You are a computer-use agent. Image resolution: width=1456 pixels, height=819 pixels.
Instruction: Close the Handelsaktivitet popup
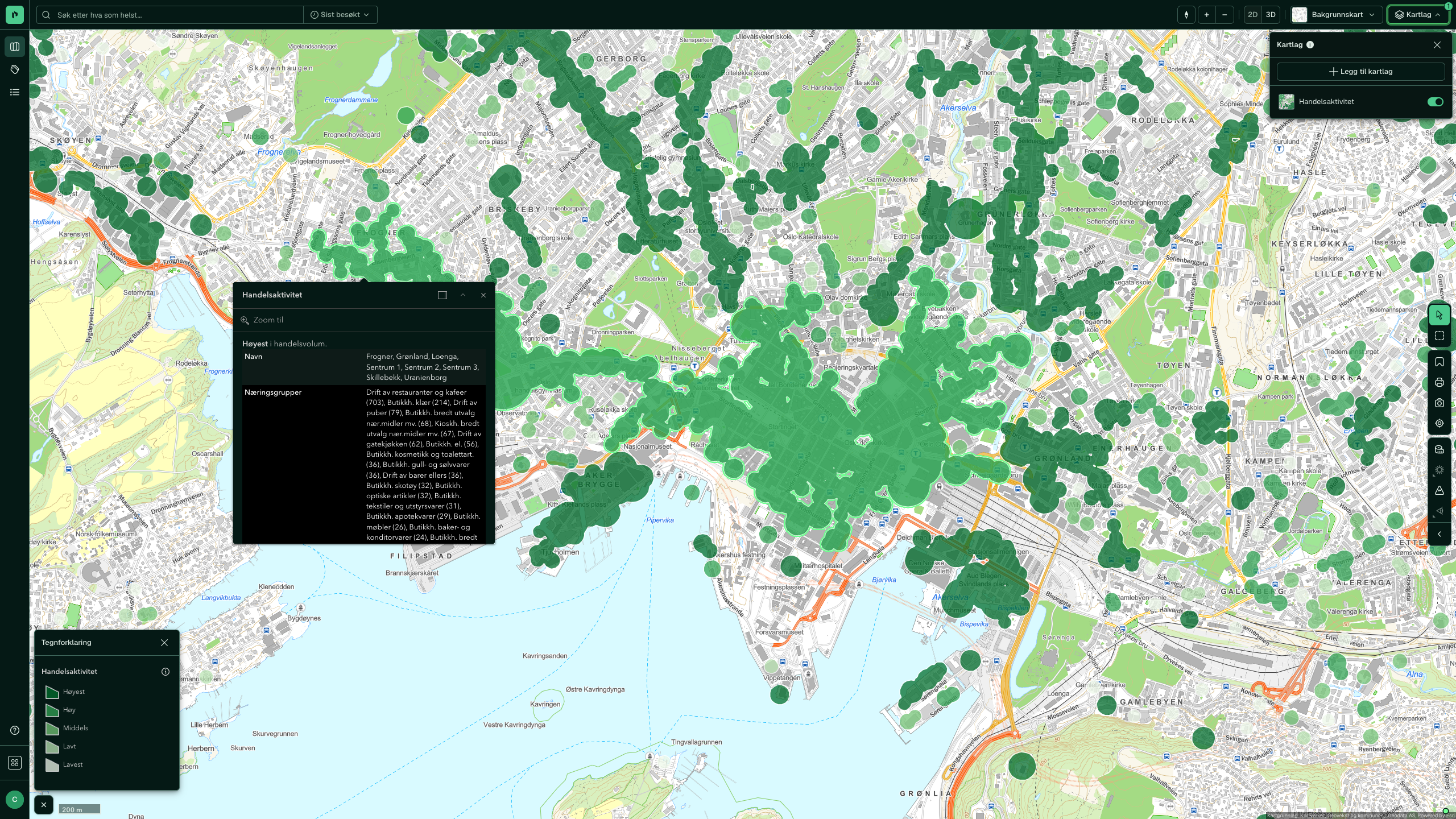point(483,295)
